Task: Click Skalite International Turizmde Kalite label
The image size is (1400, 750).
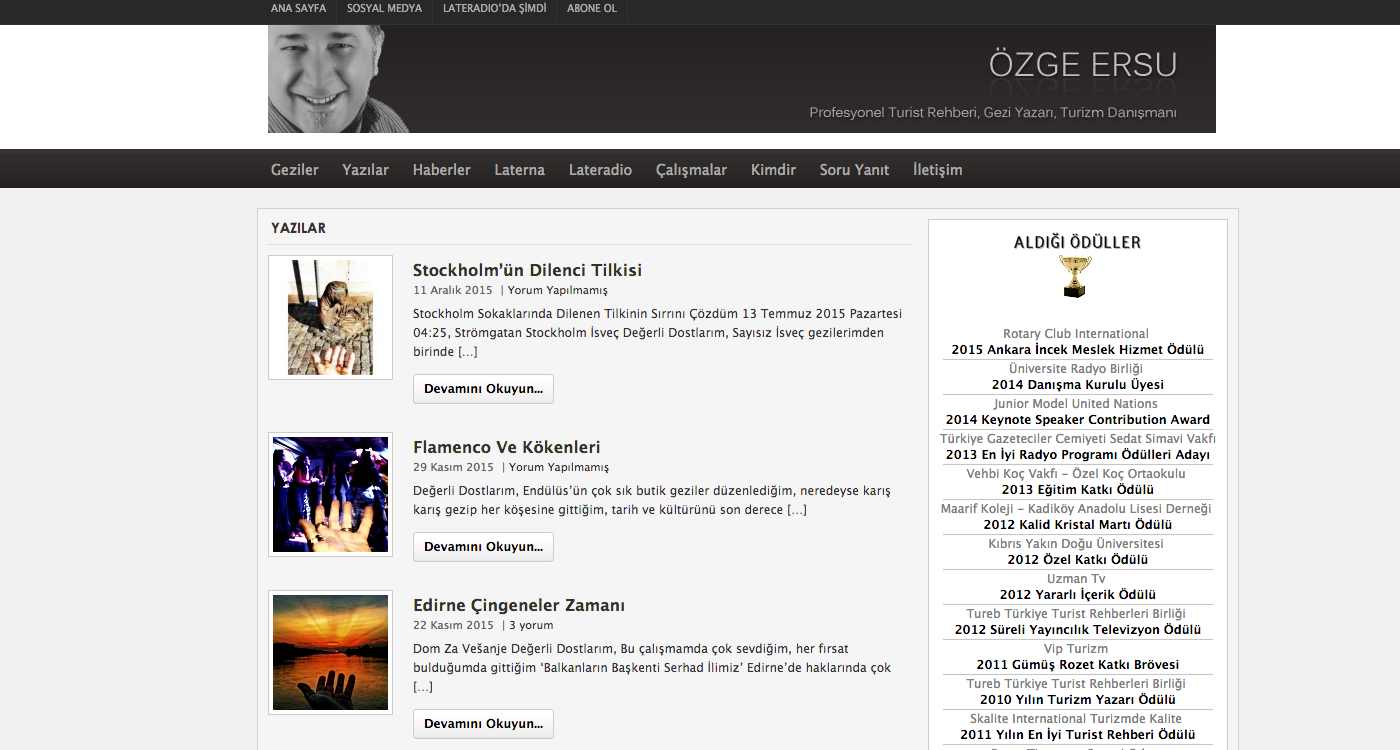Action: 1076,719
